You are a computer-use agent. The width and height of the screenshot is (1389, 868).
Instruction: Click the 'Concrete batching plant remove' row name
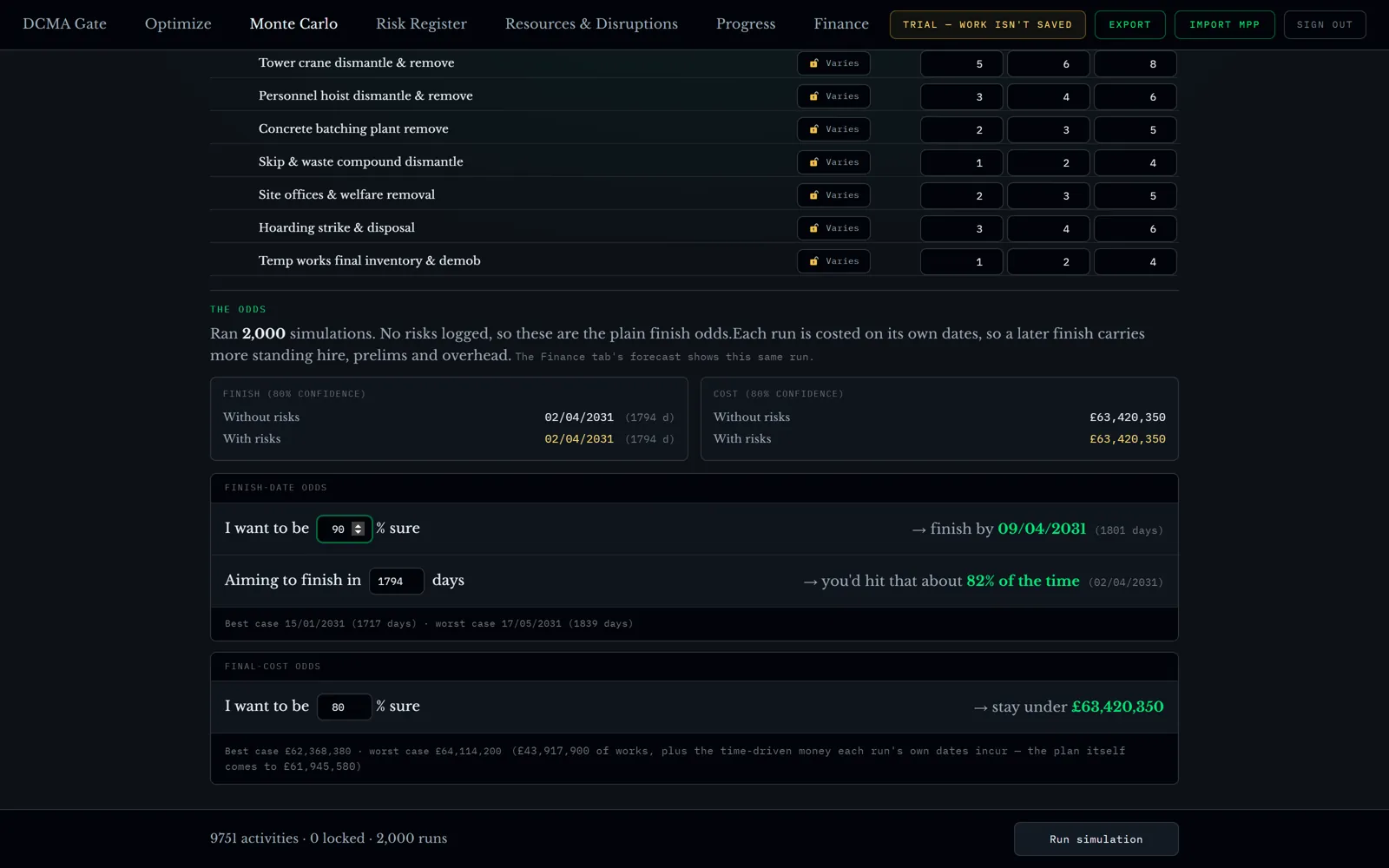click(x=353, y=128)
